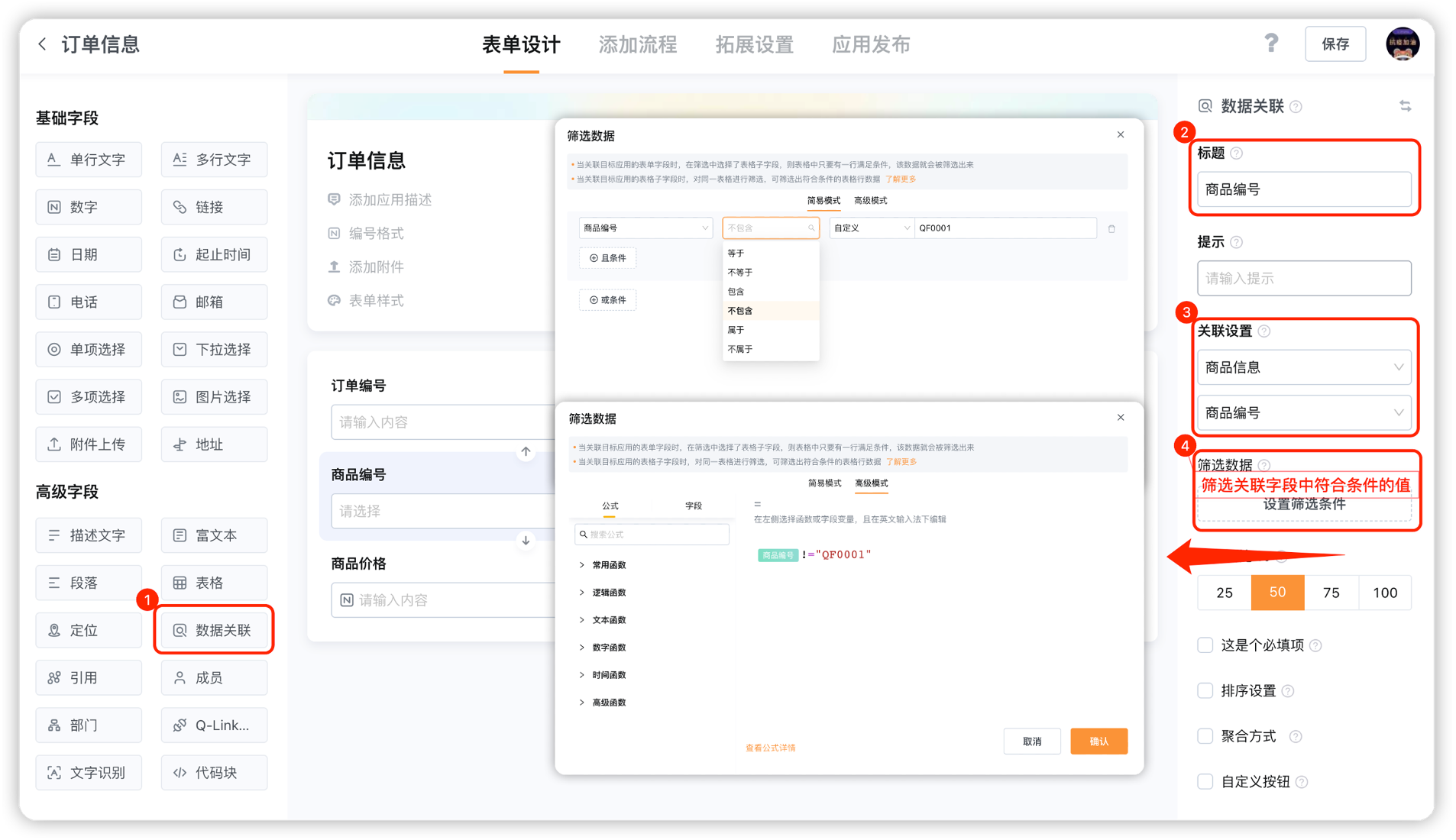Screen dimensions: 1456x840
Task: Switch to 拓展设置 tab
Action: pyautogui.click(x=754, y=44)
